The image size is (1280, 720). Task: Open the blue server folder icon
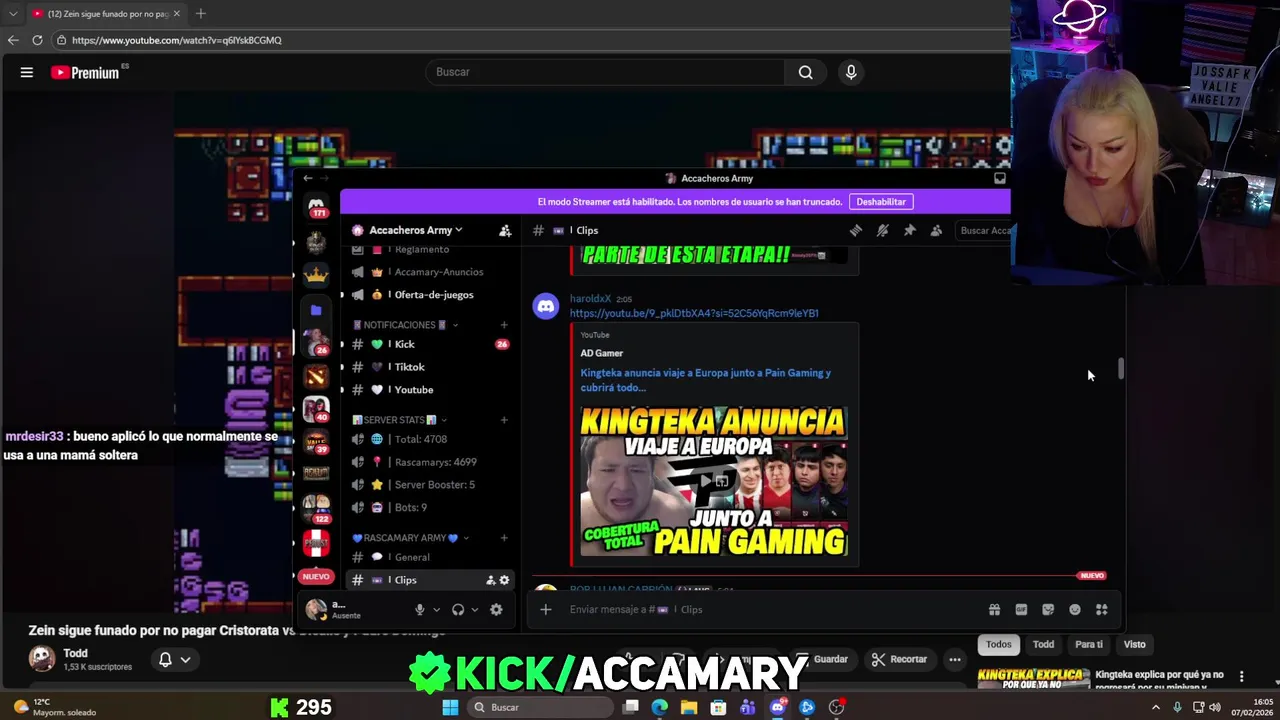[316, 310]
